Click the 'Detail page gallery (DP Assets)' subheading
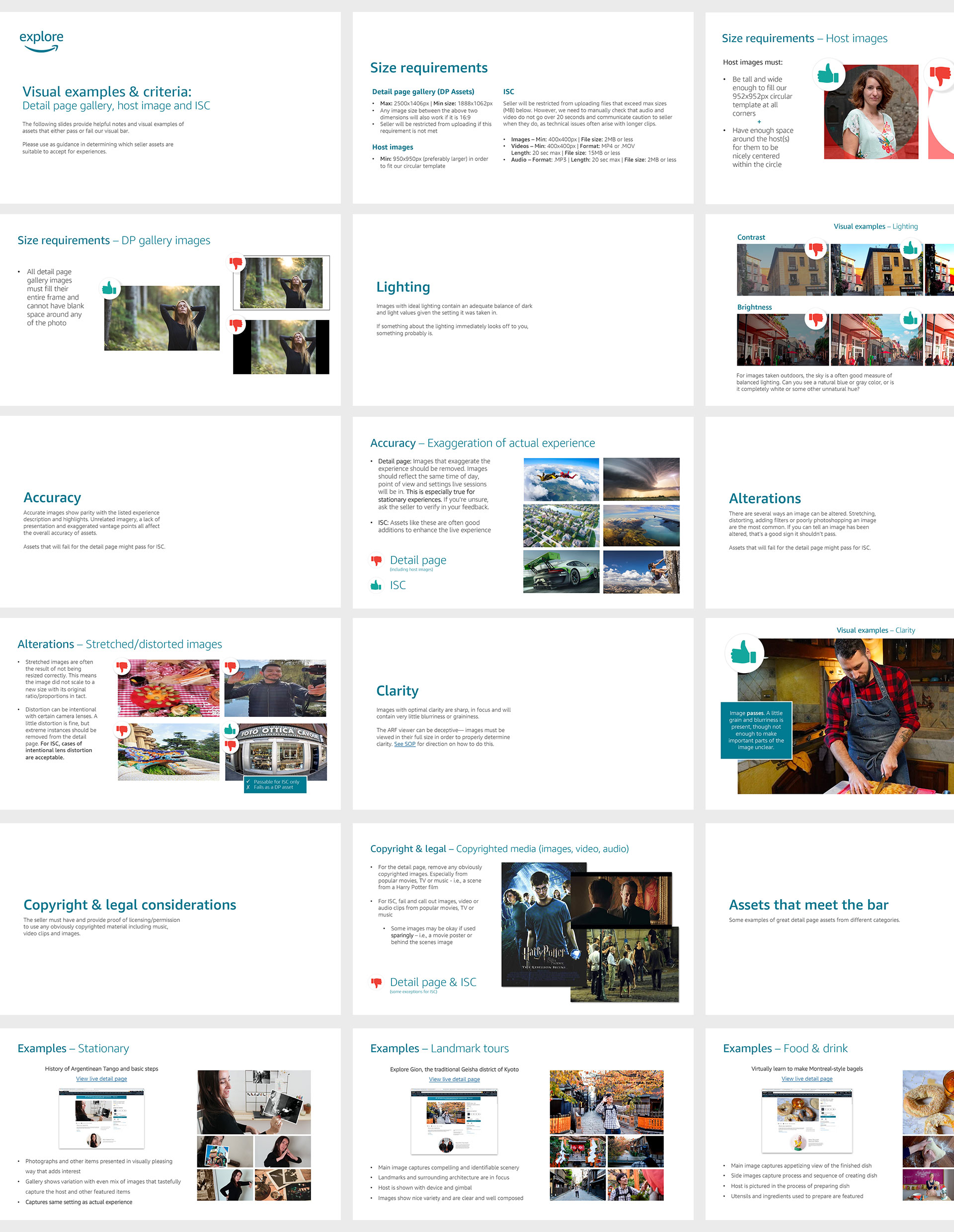Viewport: 954px width, 1232px height. 423,91
